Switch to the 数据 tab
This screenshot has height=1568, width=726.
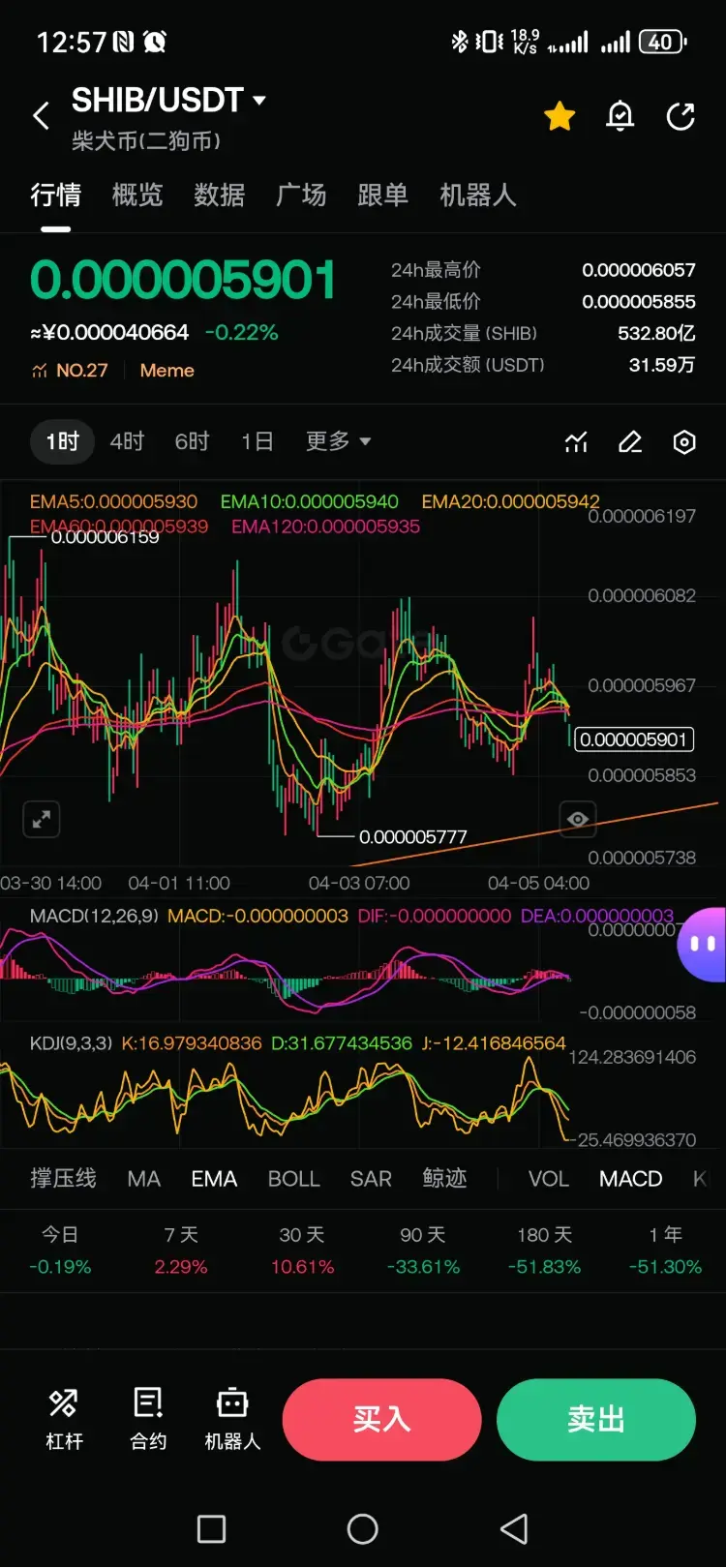pos(219,196)
